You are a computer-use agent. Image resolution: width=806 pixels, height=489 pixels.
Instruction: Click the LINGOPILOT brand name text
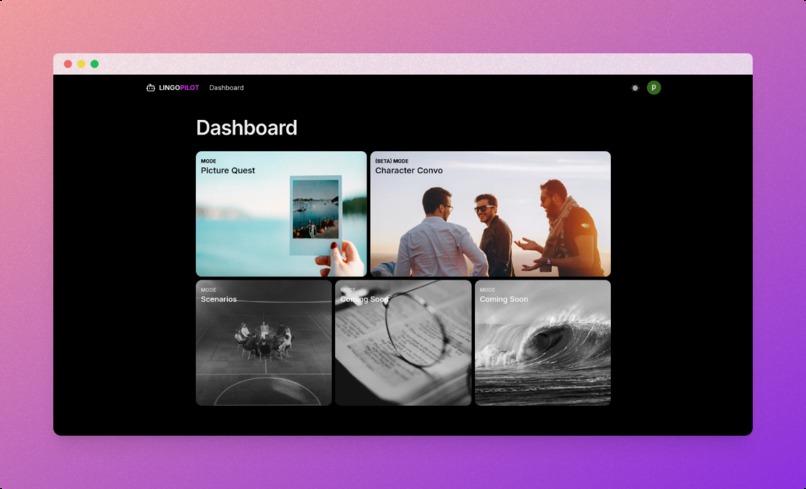178,88
